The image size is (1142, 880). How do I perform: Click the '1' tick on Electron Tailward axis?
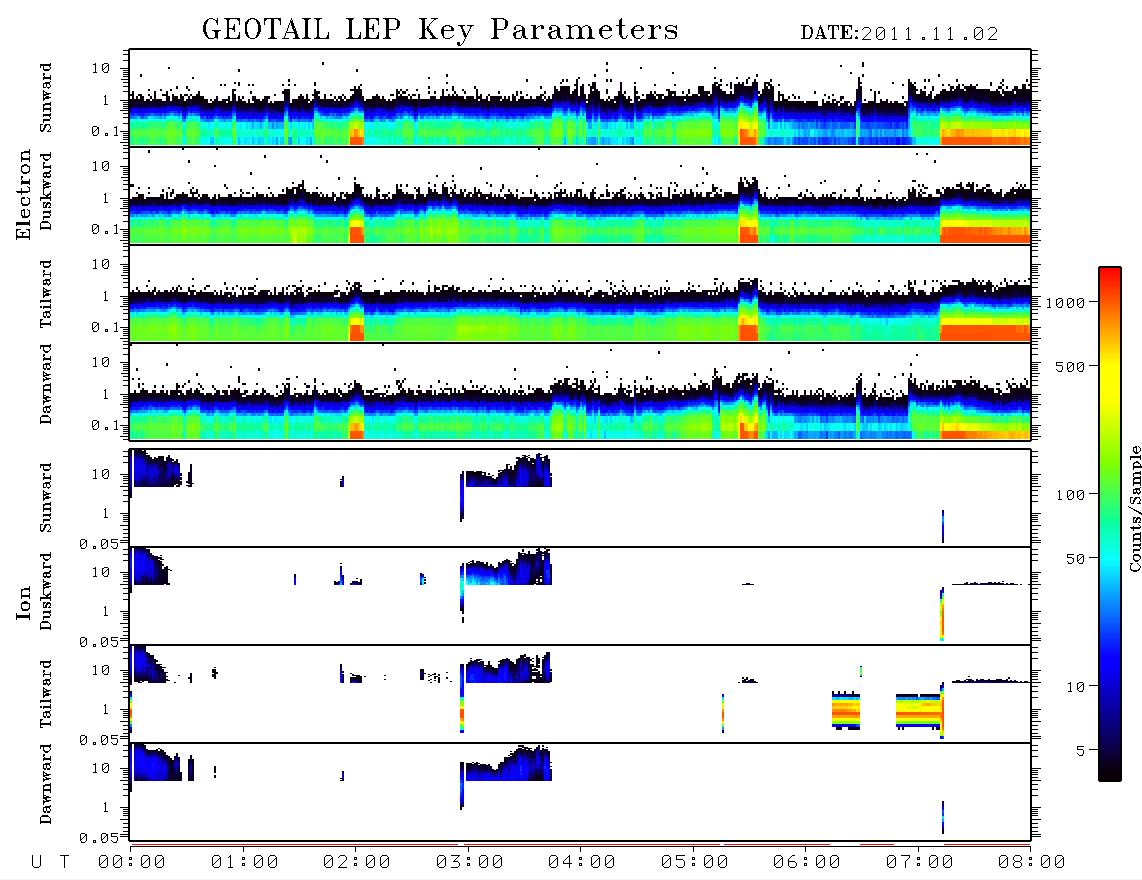(106, 296)
